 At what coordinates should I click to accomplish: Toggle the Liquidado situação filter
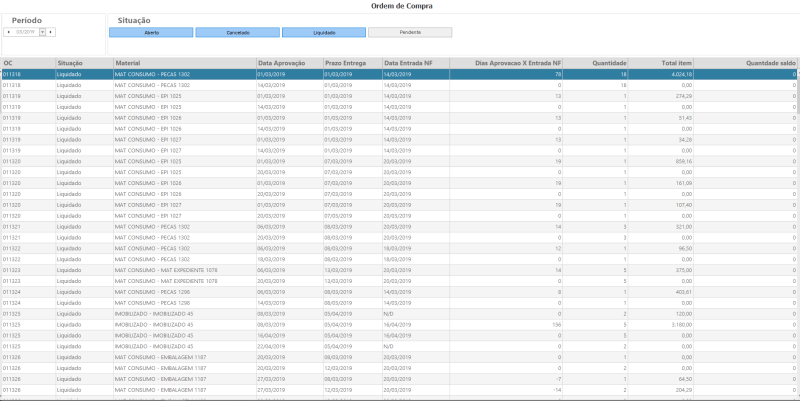click(x=324, y=33)
